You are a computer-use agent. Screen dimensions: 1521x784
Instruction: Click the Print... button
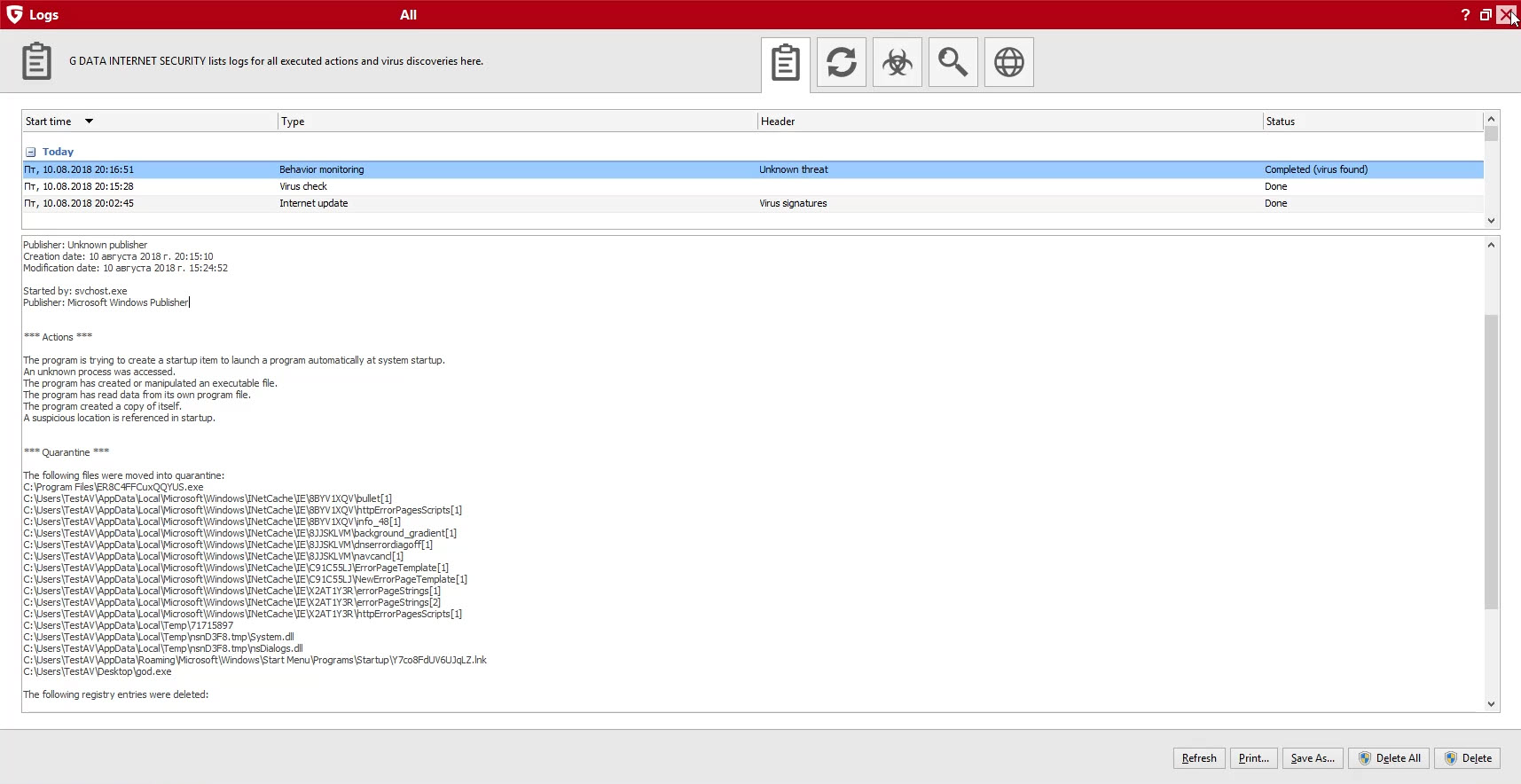[1254, 758]
